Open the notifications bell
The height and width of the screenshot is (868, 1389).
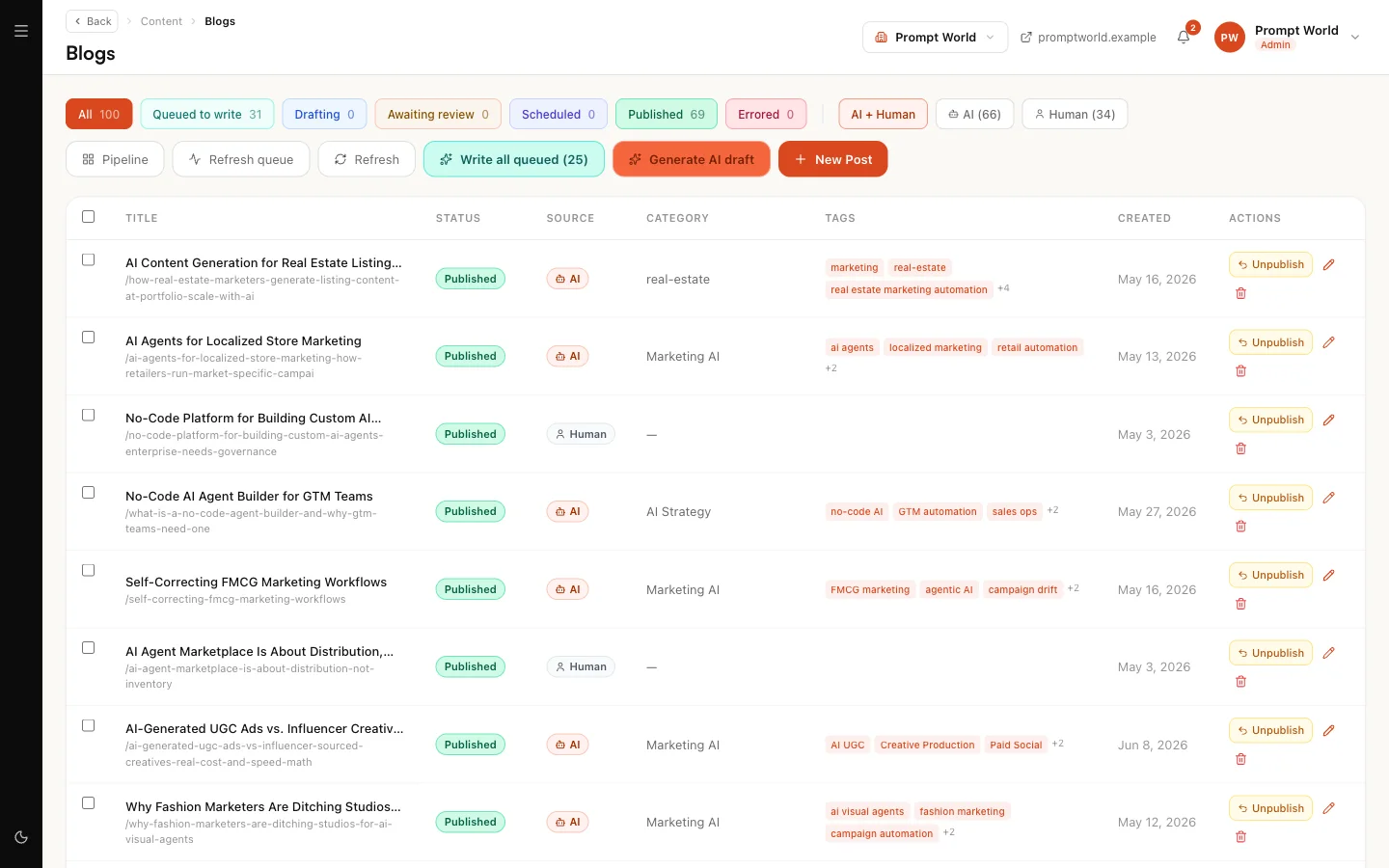pyautogui.click(x=1184, y=37)
